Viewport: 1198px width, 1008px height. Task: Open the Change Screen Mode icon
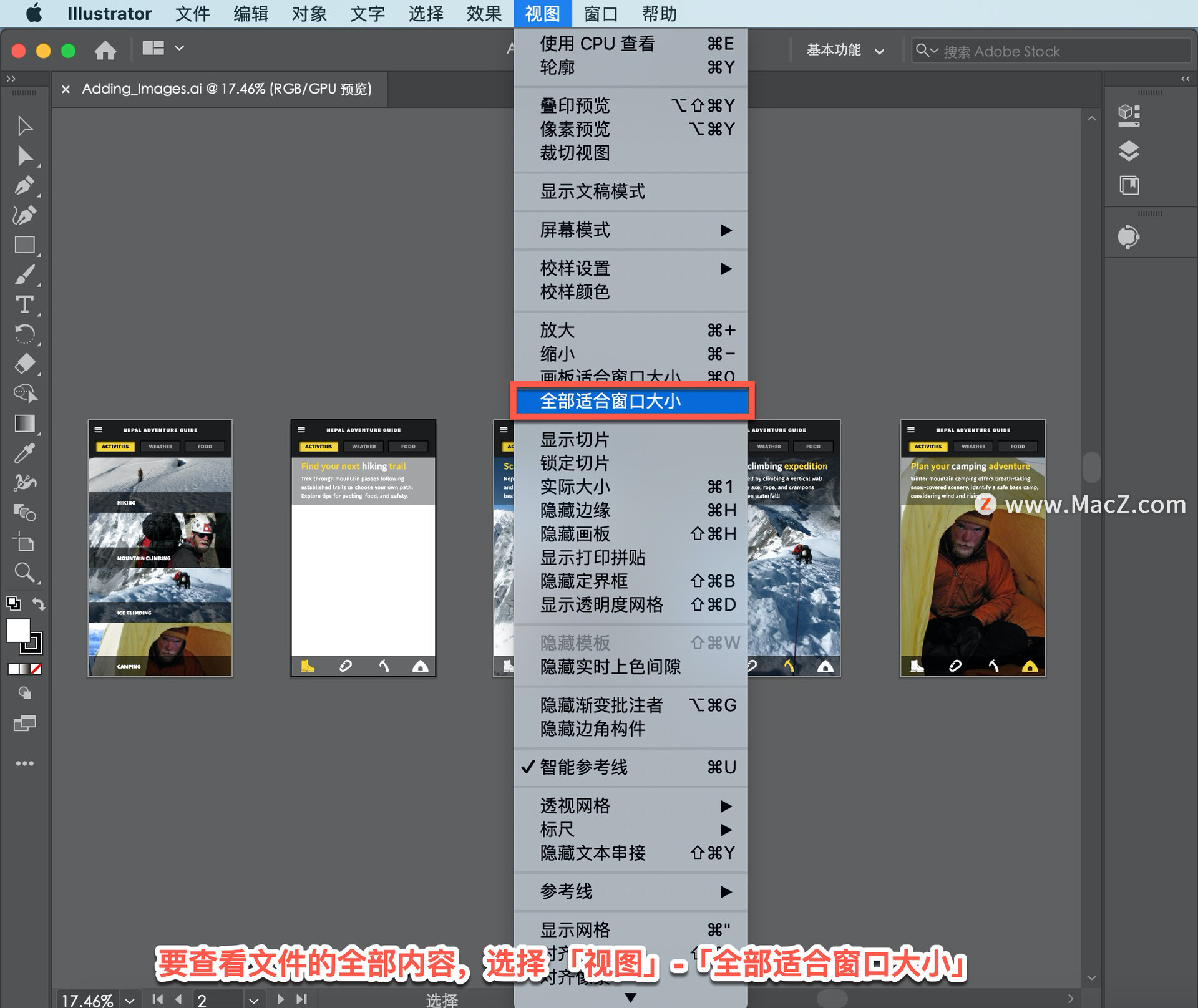[x=25, y=724]
